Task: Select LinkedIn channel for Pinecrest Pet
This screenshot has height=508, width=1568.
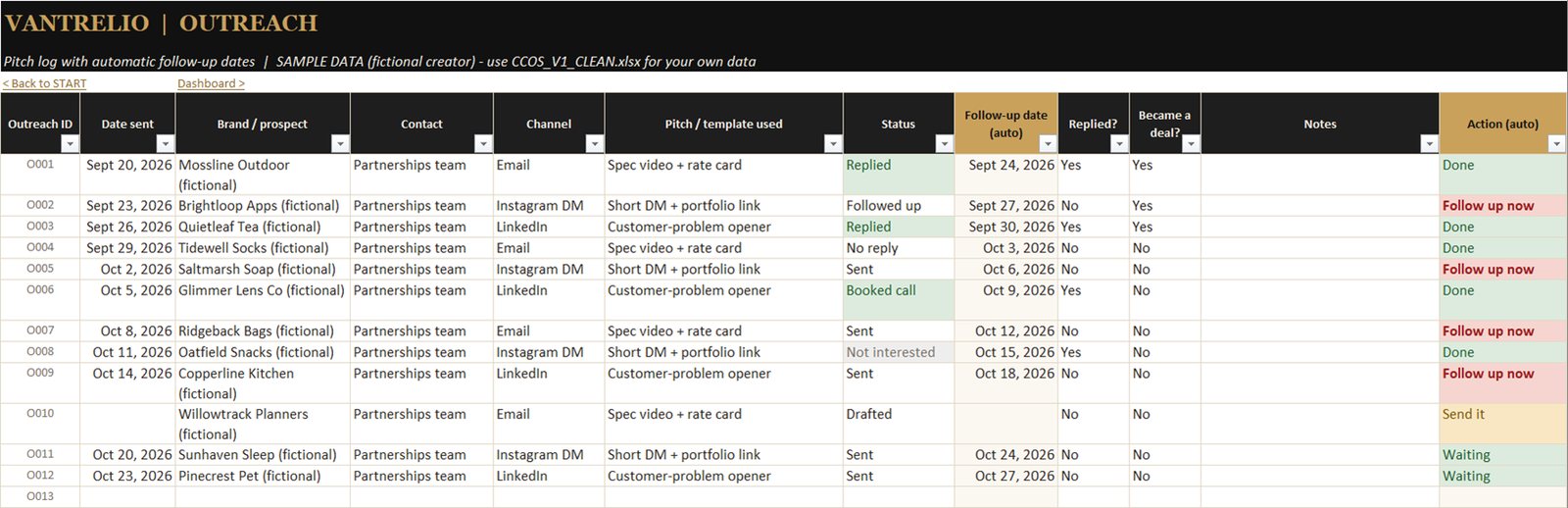Action: [x=549, y=476]
